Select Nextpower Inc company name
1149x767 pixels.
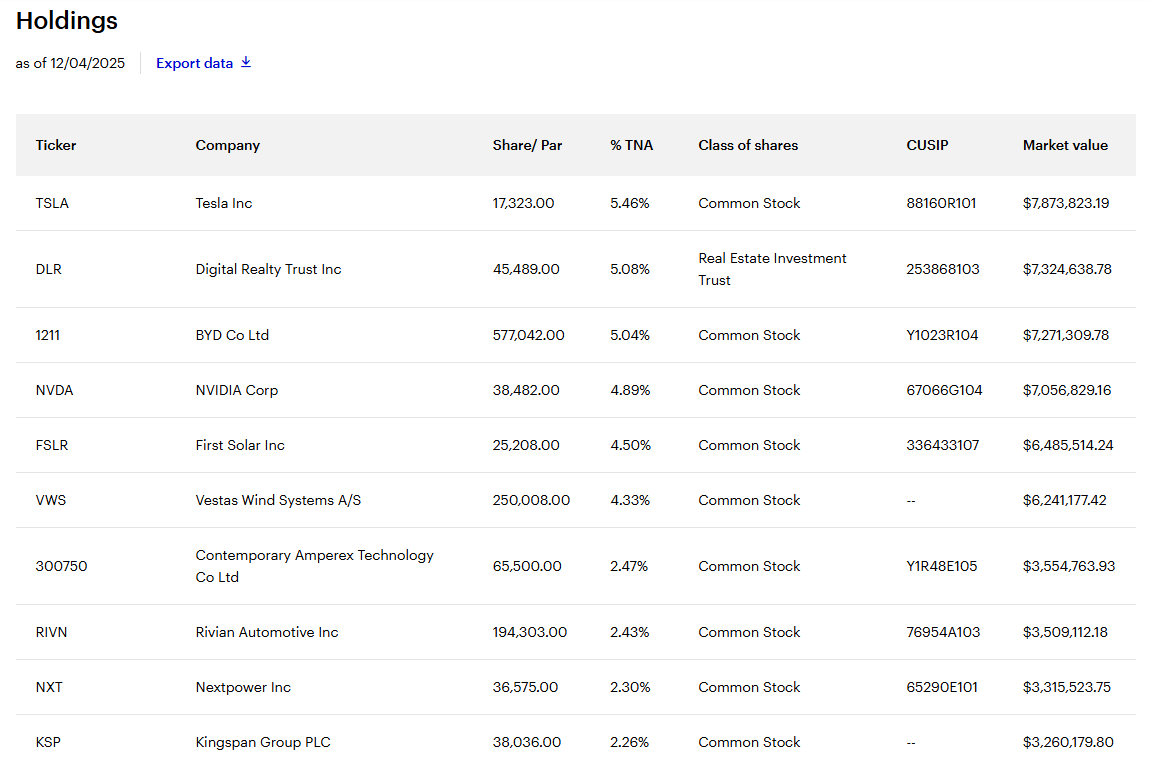pos(243,687)
